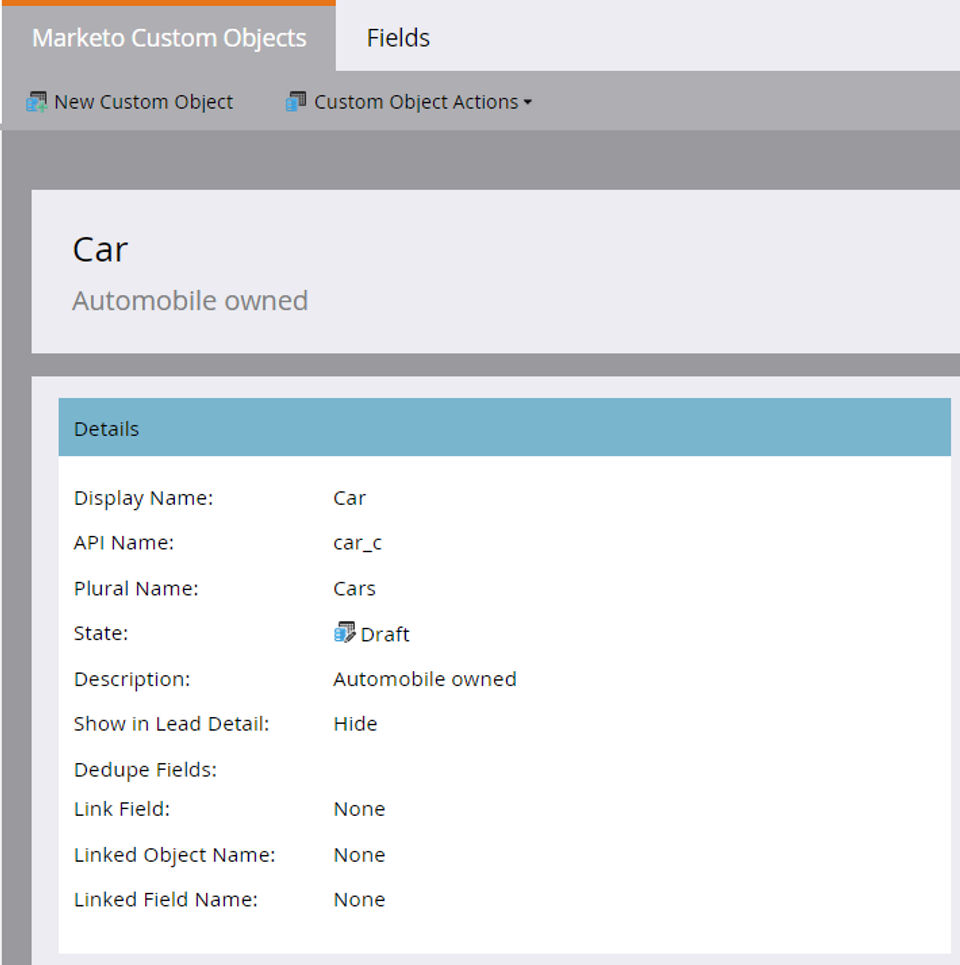This screenshot has width=960, height=965.
Task: Click the Link Field value None
Action: (359, 809)
